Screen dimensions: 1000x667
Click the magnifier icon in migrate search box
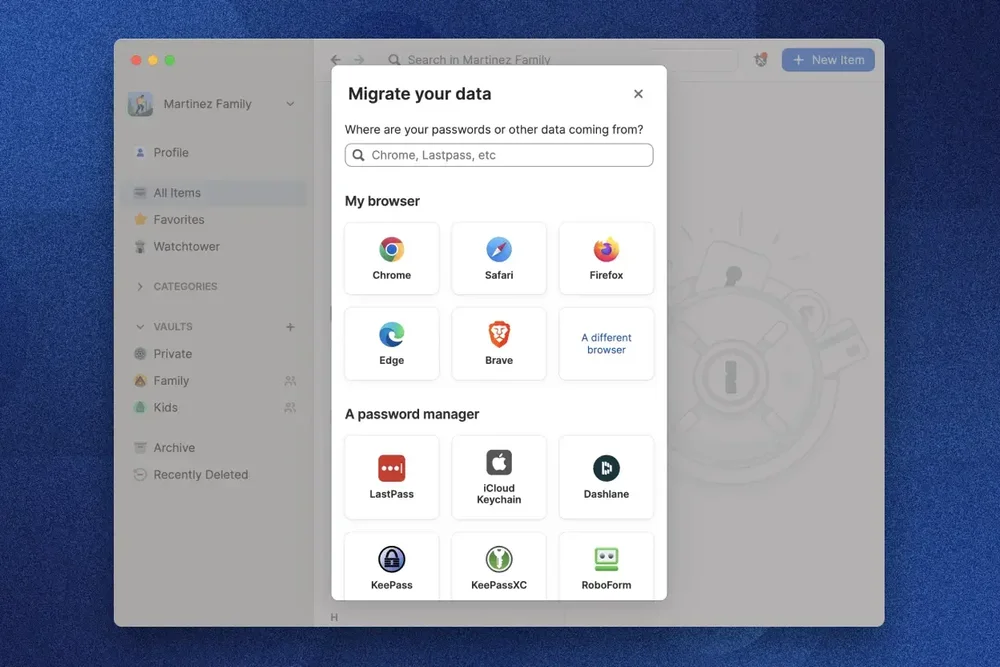(x=358, y=155)
